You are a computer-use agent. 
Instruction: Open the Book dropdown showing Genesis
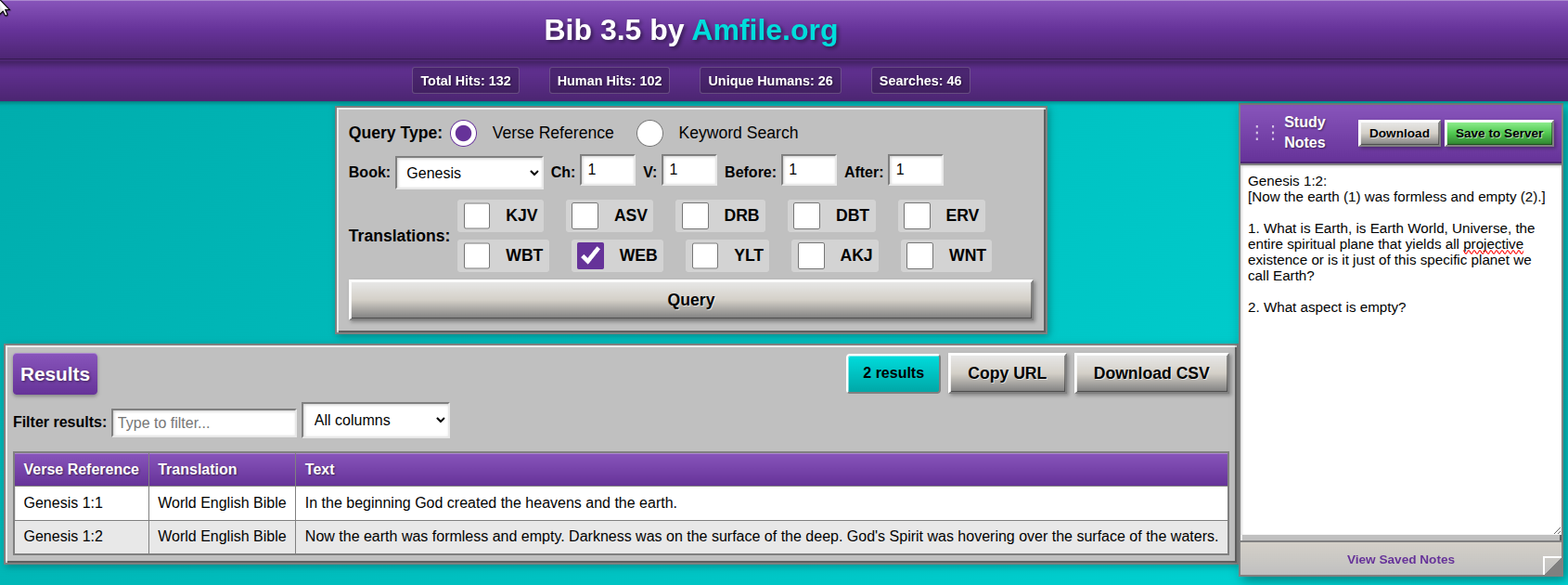[469, 173]
